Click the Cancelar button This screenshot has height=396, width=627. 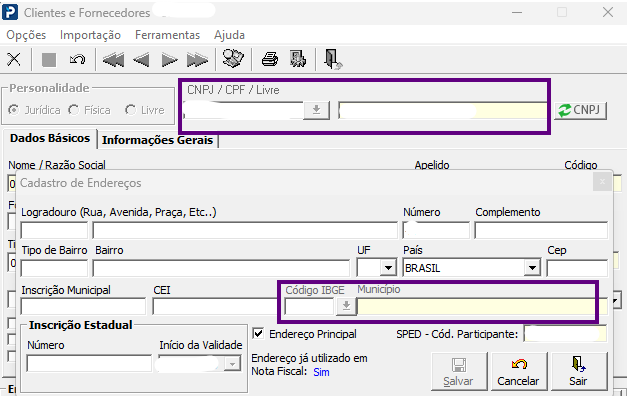click(x=519, y=372)
